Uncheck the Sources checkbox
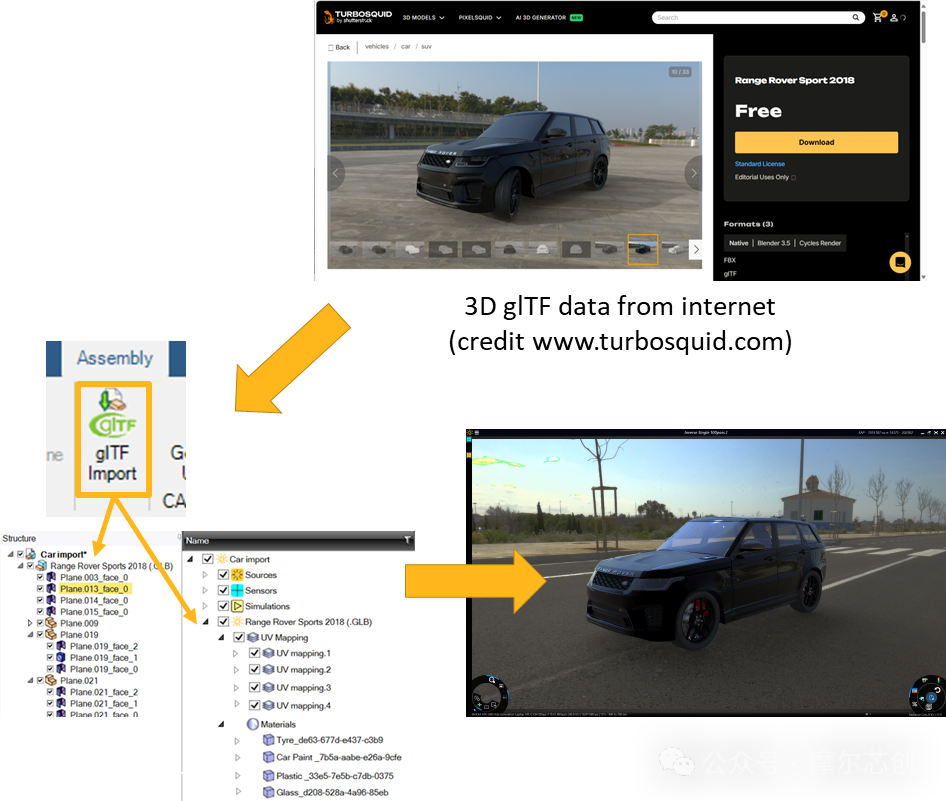946x801 pixels. click(223, 575)
